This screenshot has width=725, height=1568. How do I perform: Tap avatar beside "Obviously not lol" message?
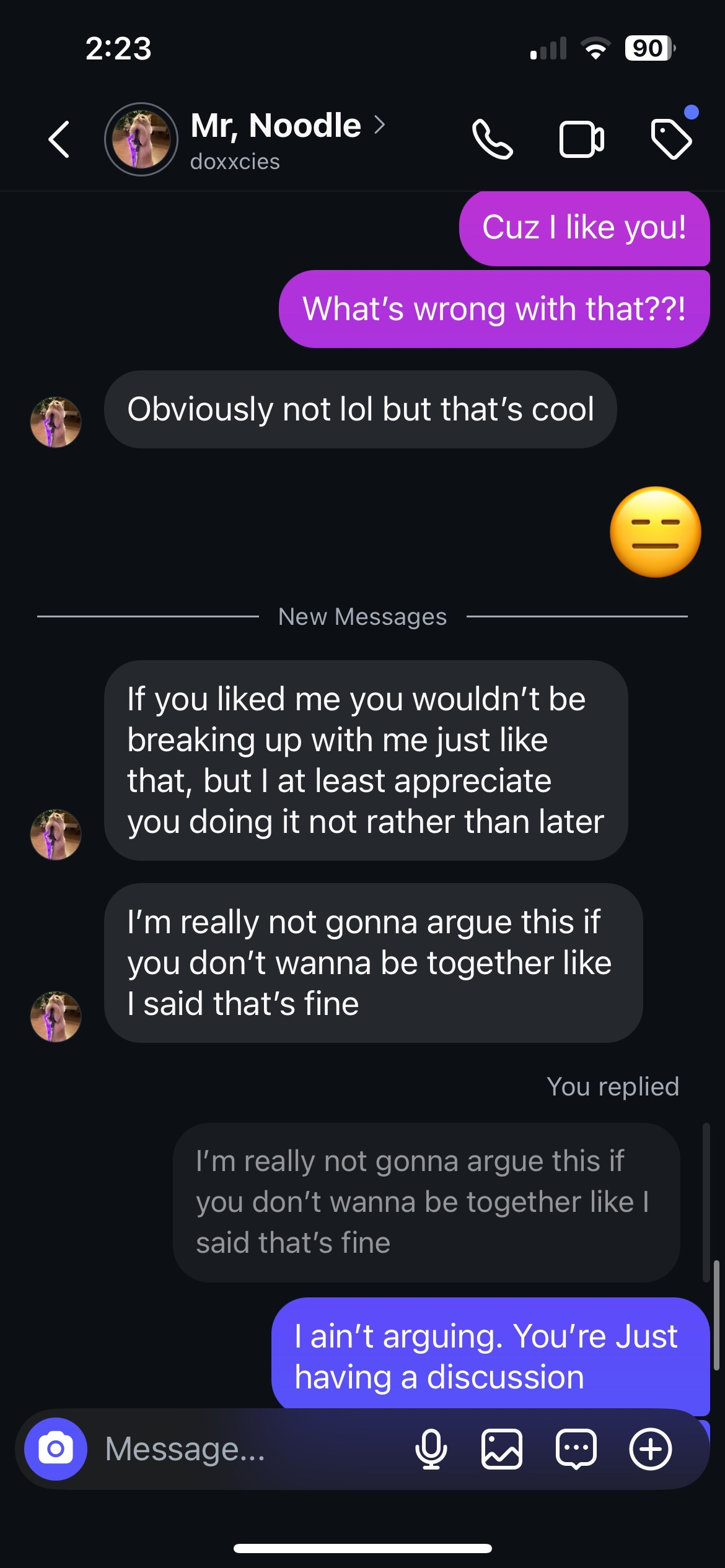56,422
